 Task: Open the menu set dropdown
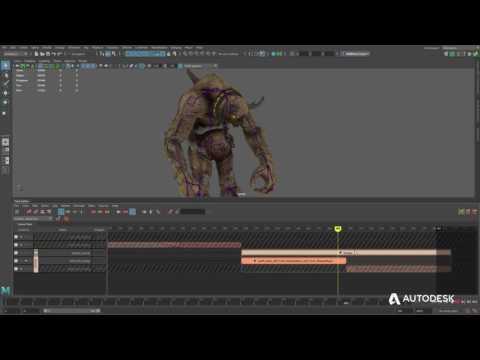tap(16, 54)
